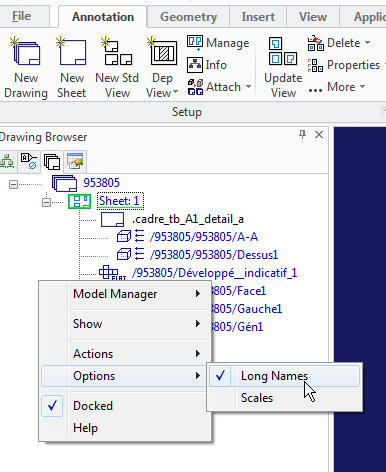Click the Update View icon
Screen dimensions: 386x472
coord(283,51)
